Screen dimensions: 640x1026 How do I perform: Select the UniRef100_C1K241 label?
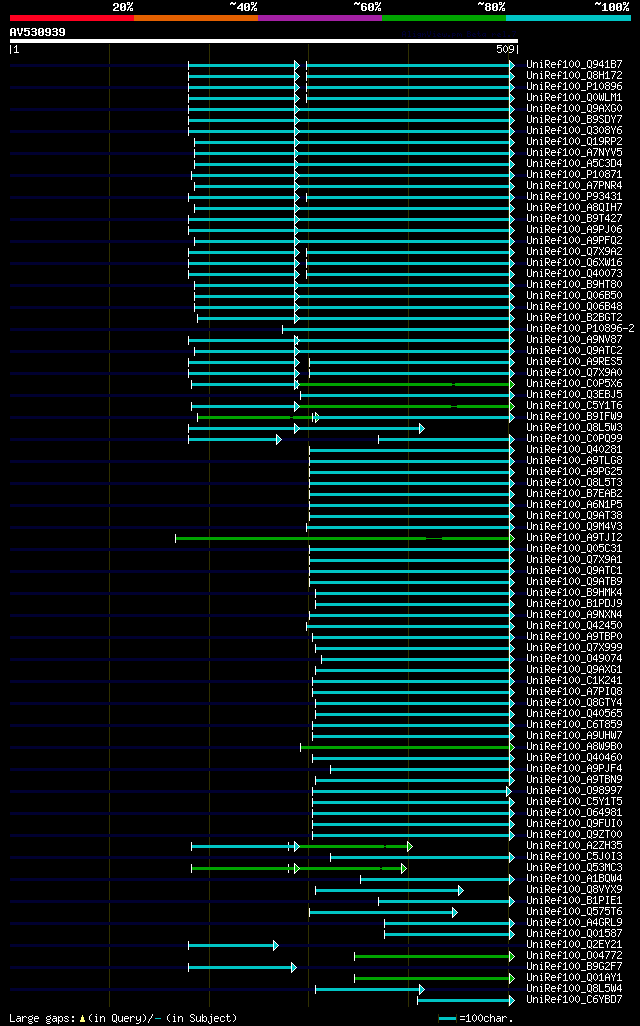[575, 681]
